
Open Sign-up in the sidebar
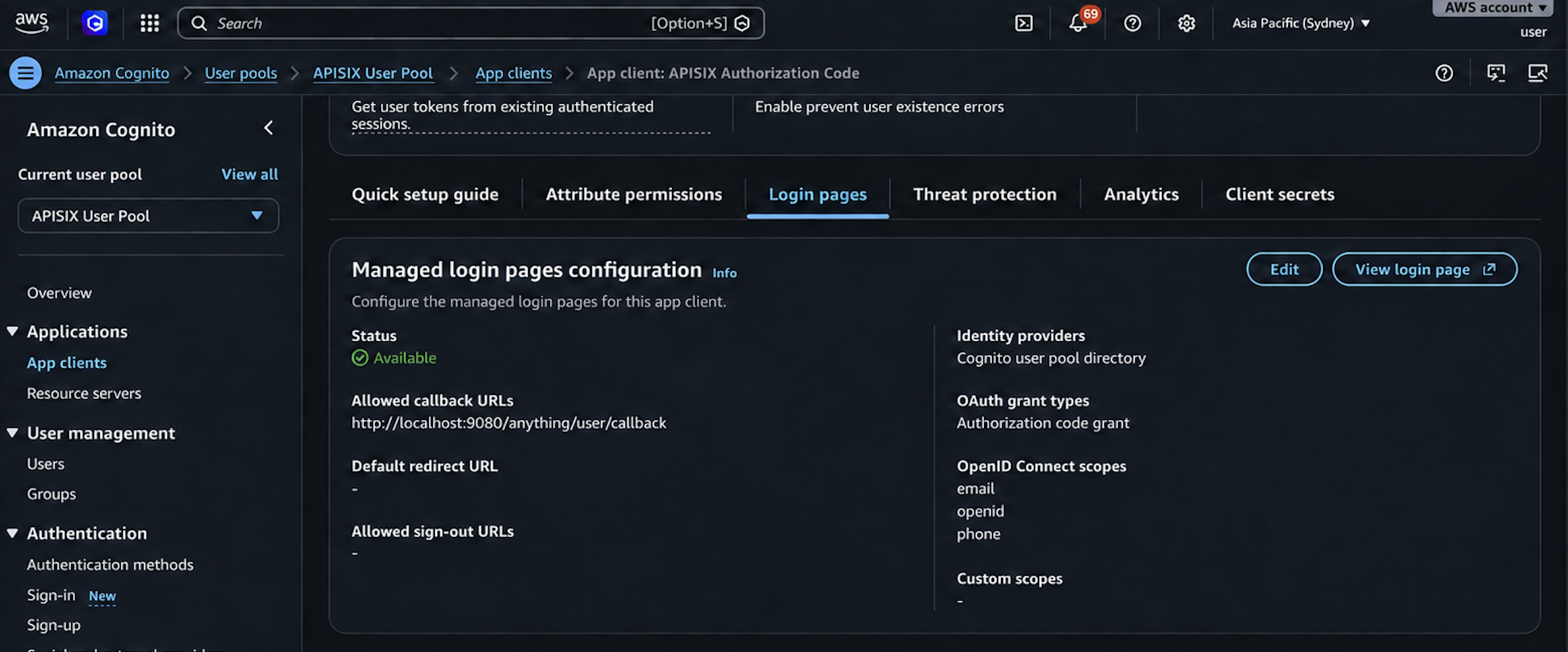coord(54,625)
